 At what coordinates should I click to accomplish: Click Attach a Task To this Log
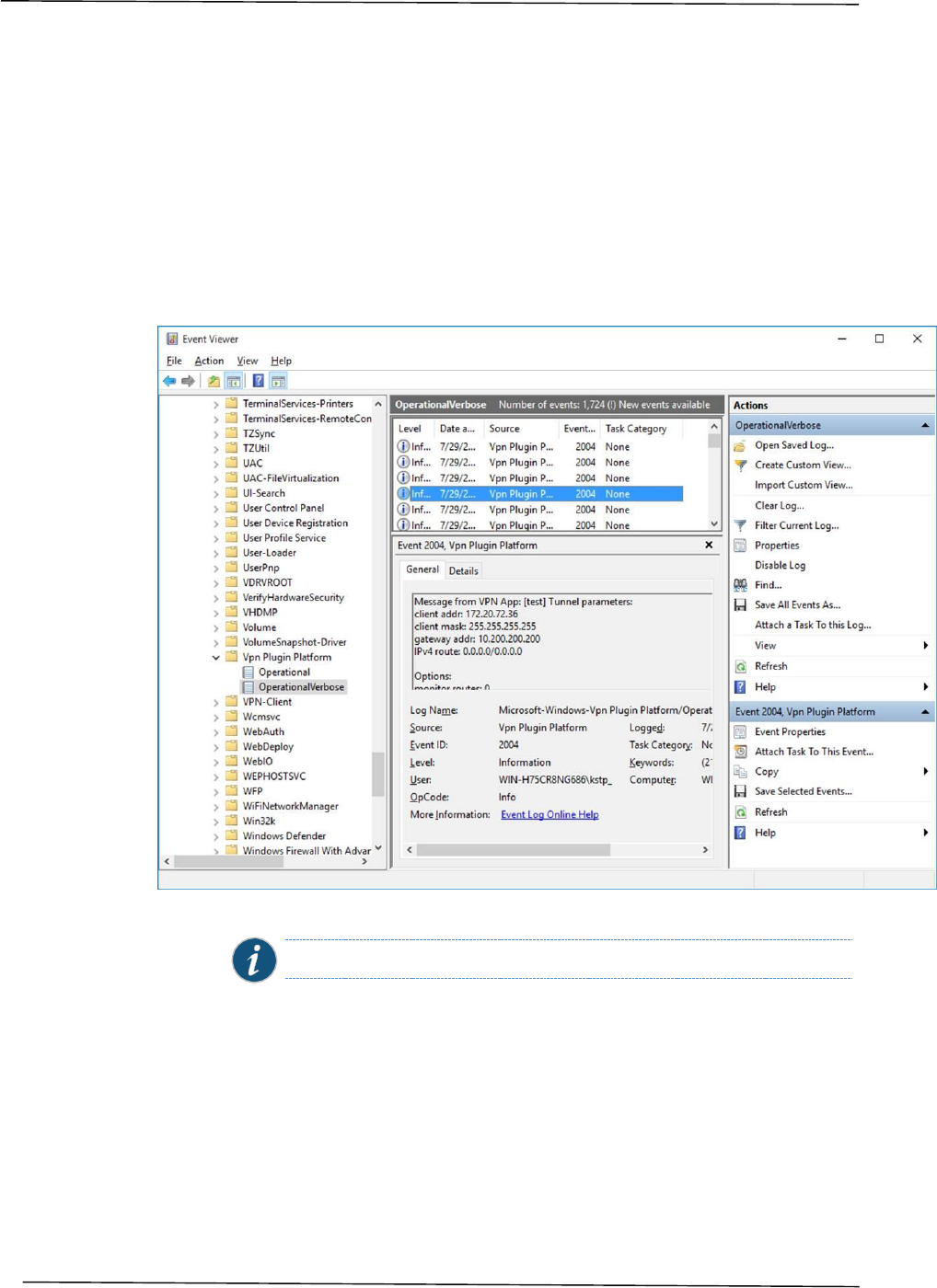(x=813, y=626)
